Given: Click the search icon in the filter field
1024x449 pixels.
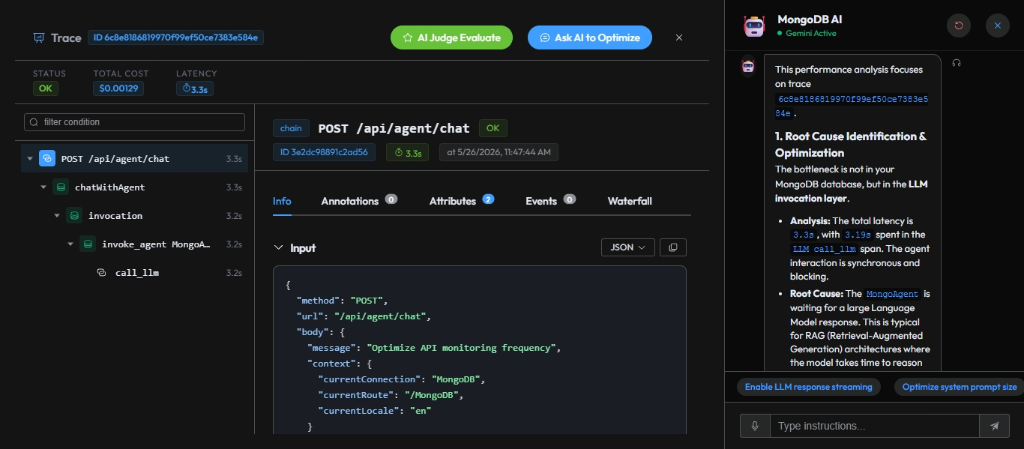Looking at the screenshot, I should click(34, 122).
